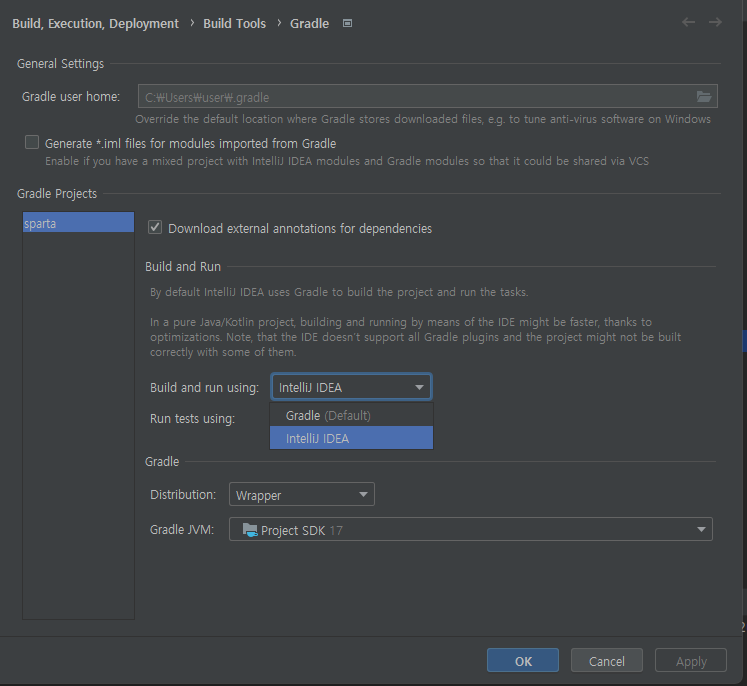Confirm settings with OK button
This screenshot has height=686, width=747.
click(523, 660)
